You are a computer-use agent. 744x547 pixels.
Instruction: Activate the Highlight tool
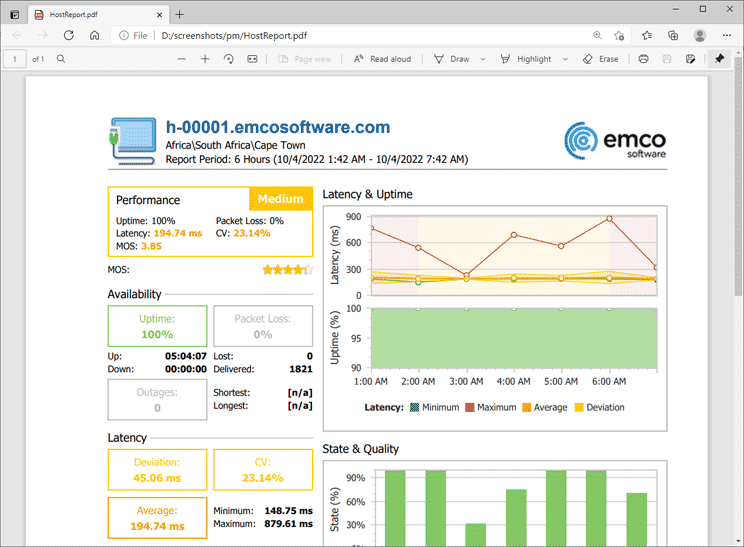click(x=525, y=59)
